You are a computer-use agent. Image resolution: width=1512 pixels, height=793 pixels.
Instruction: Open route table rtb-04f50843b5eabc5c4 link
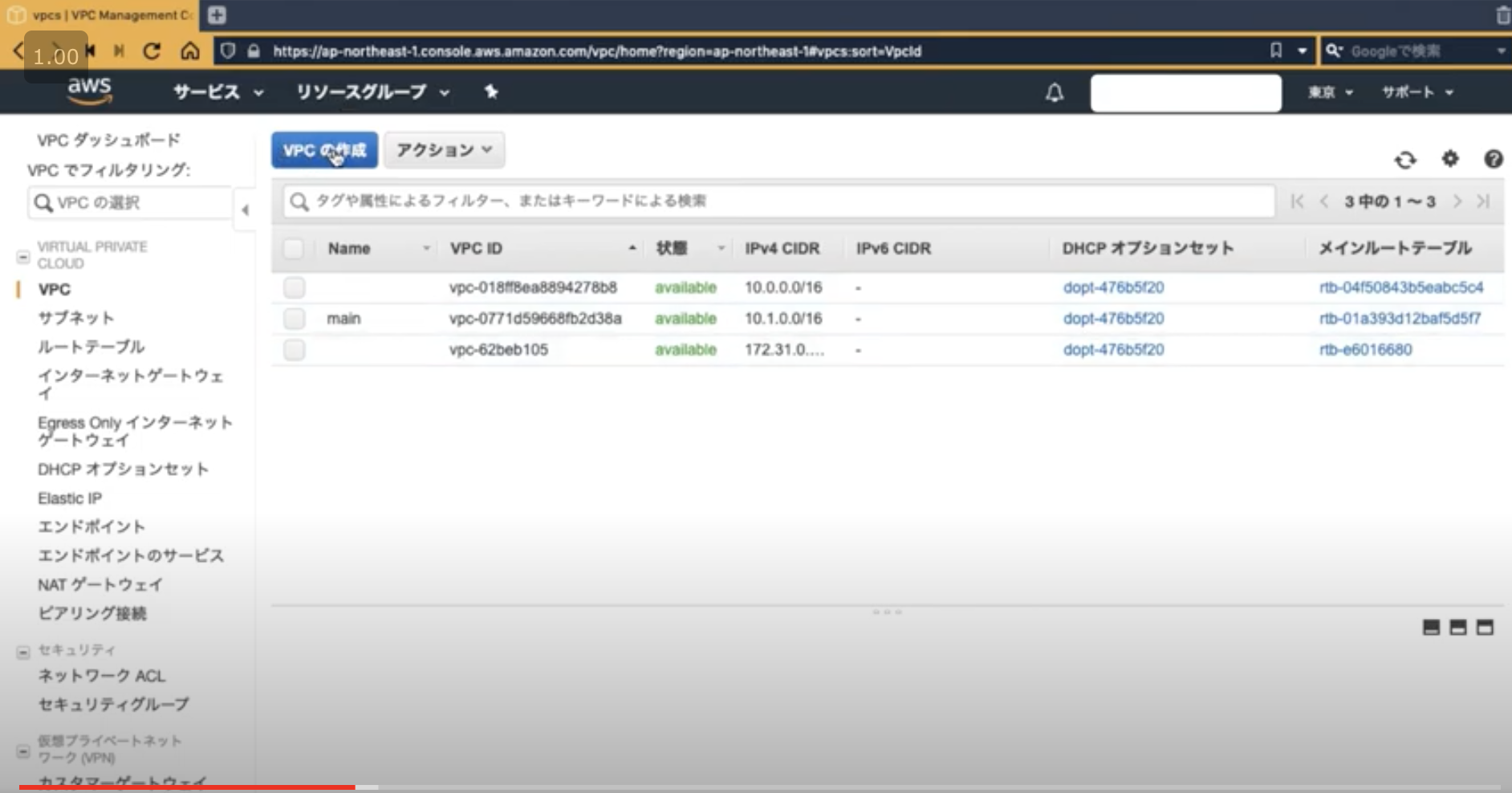(x=1401, y=287)
